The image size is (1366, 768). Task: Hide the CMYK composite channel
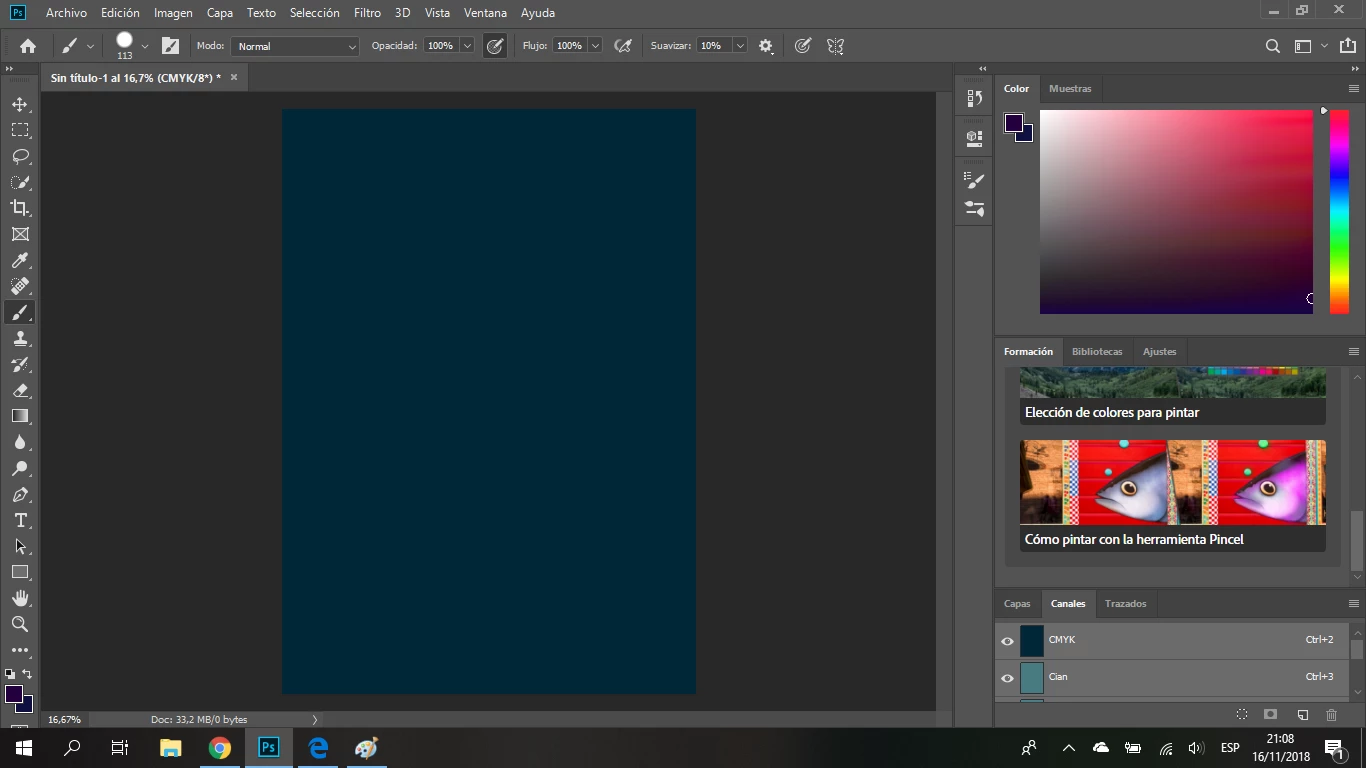coord(1007,641)
